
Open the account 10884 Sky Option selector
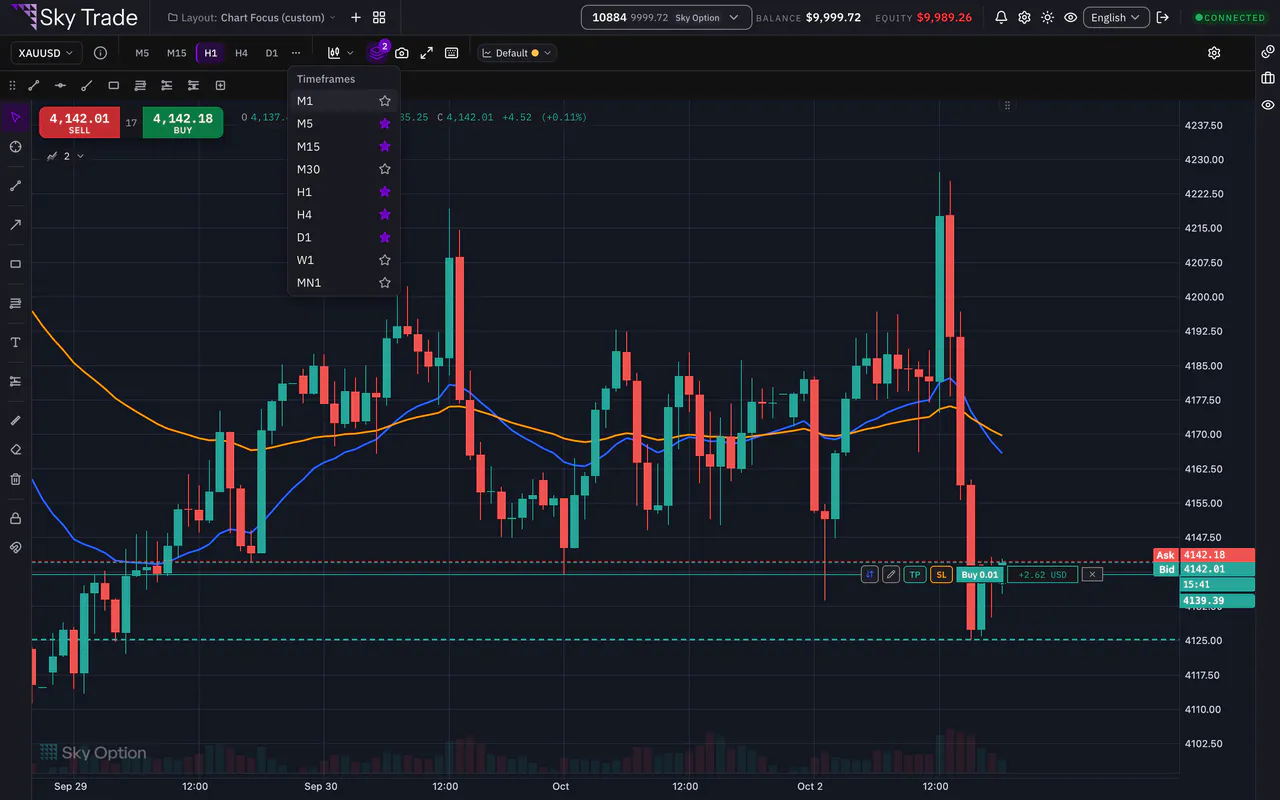(666, 18)
